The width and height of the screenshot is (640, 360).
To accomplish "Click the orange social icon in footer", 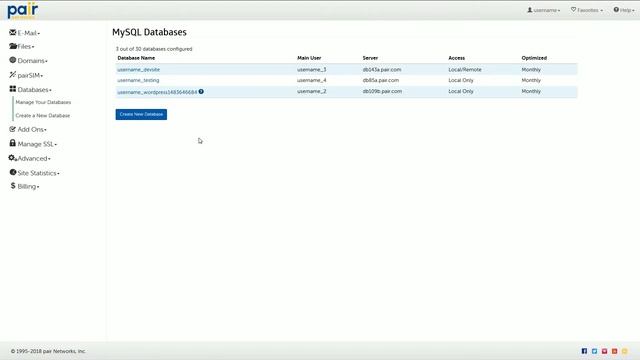I will (614, 351).
